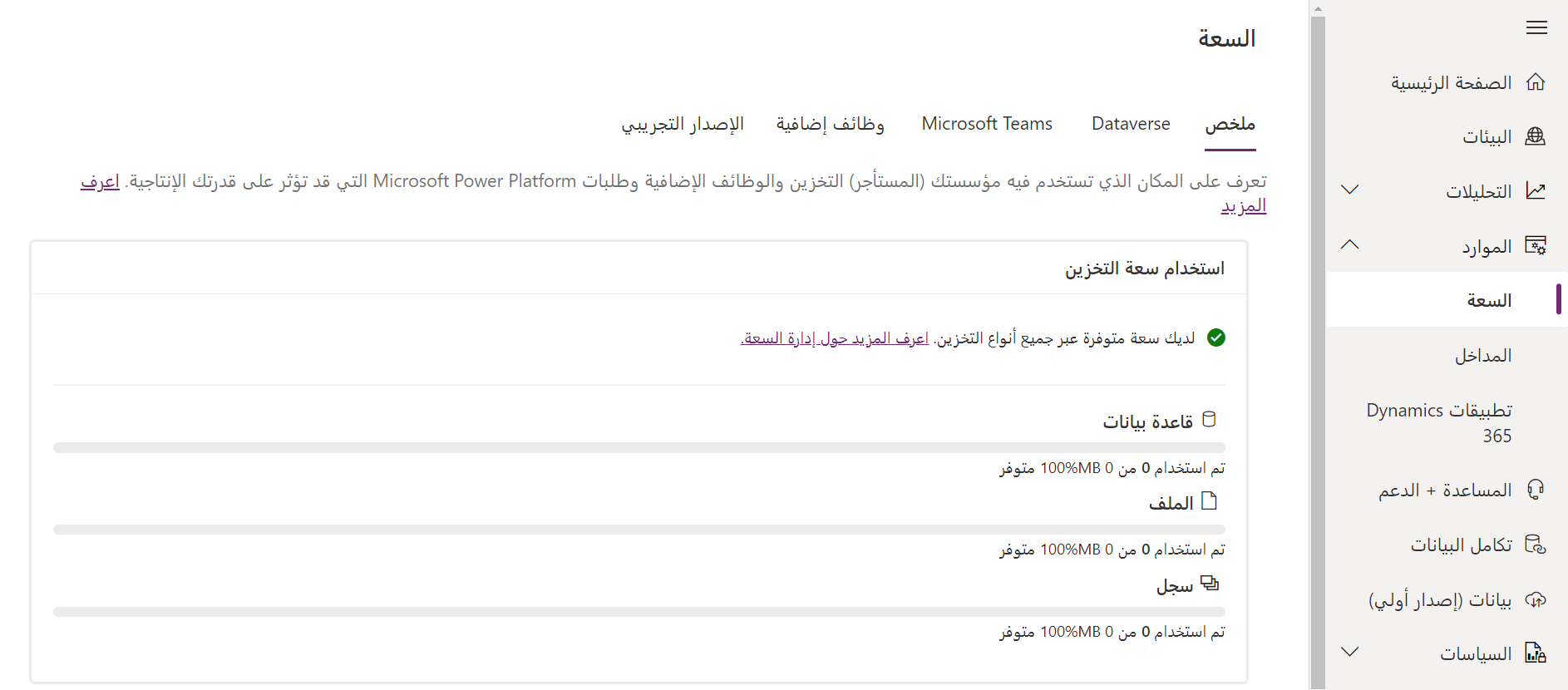This screenshot has width=1568, height=690.
Task: Click the log icon beside سجل
Action: (1210, 584)
